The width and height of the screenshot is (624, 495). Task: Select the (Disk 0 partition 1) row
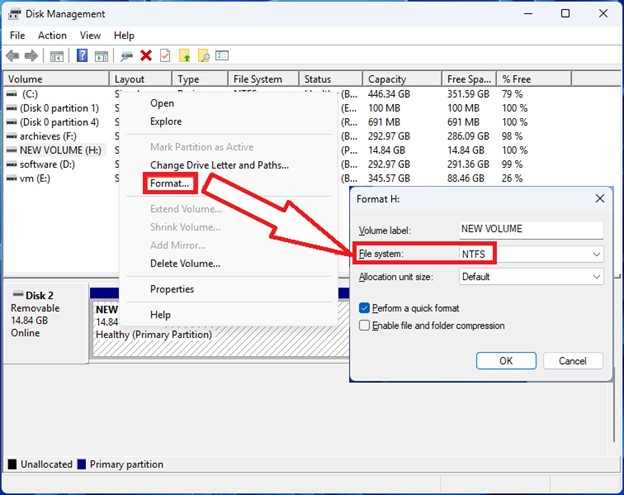tap(53, 108)
